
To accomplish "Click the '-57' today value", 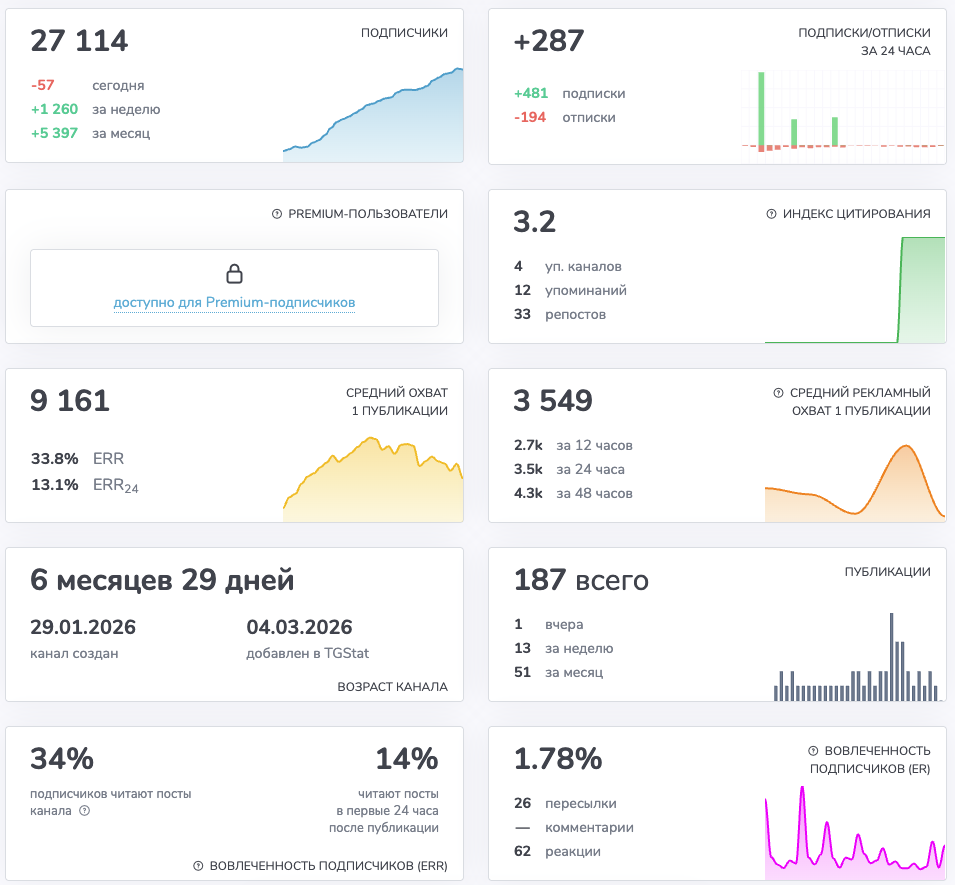I will click(x=43, y=85).
